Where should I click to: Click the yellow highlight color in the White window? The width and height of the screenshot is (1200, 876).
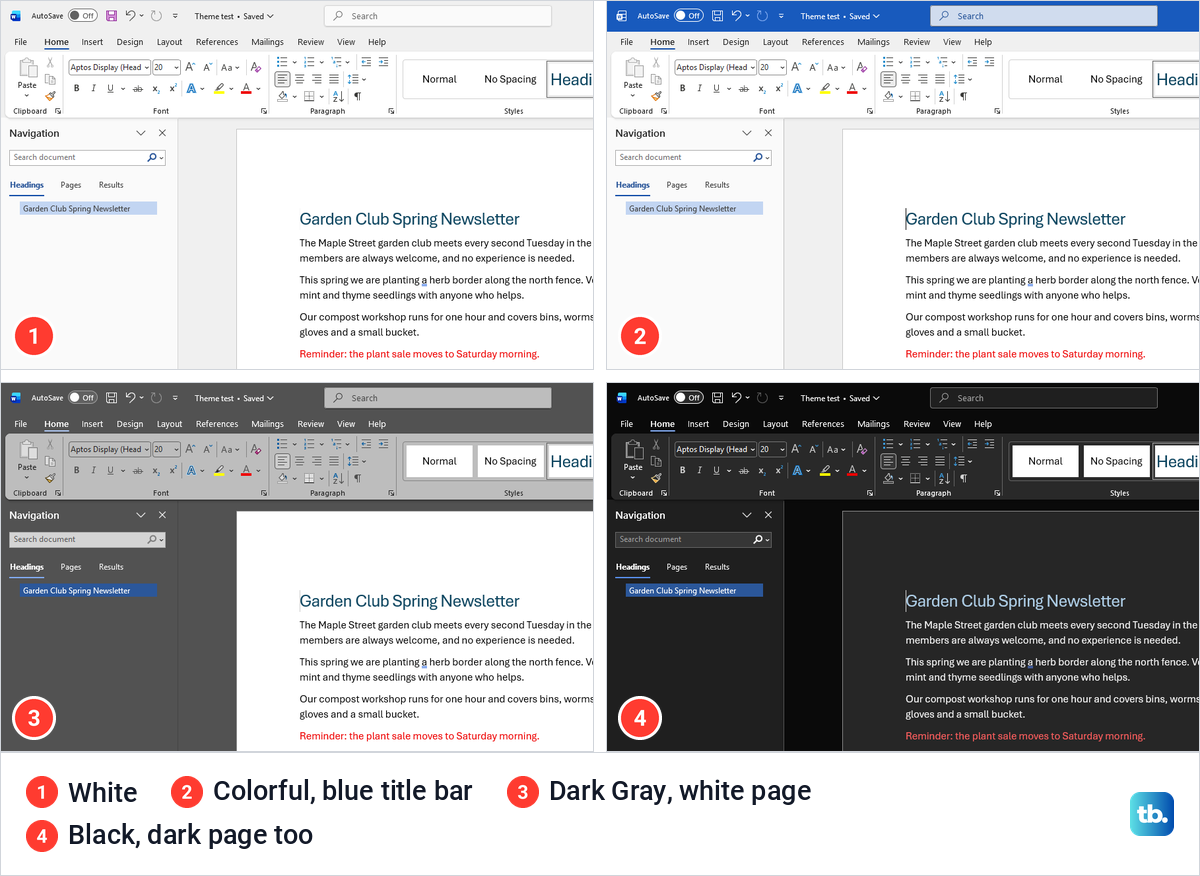click(x=218, y=88)
